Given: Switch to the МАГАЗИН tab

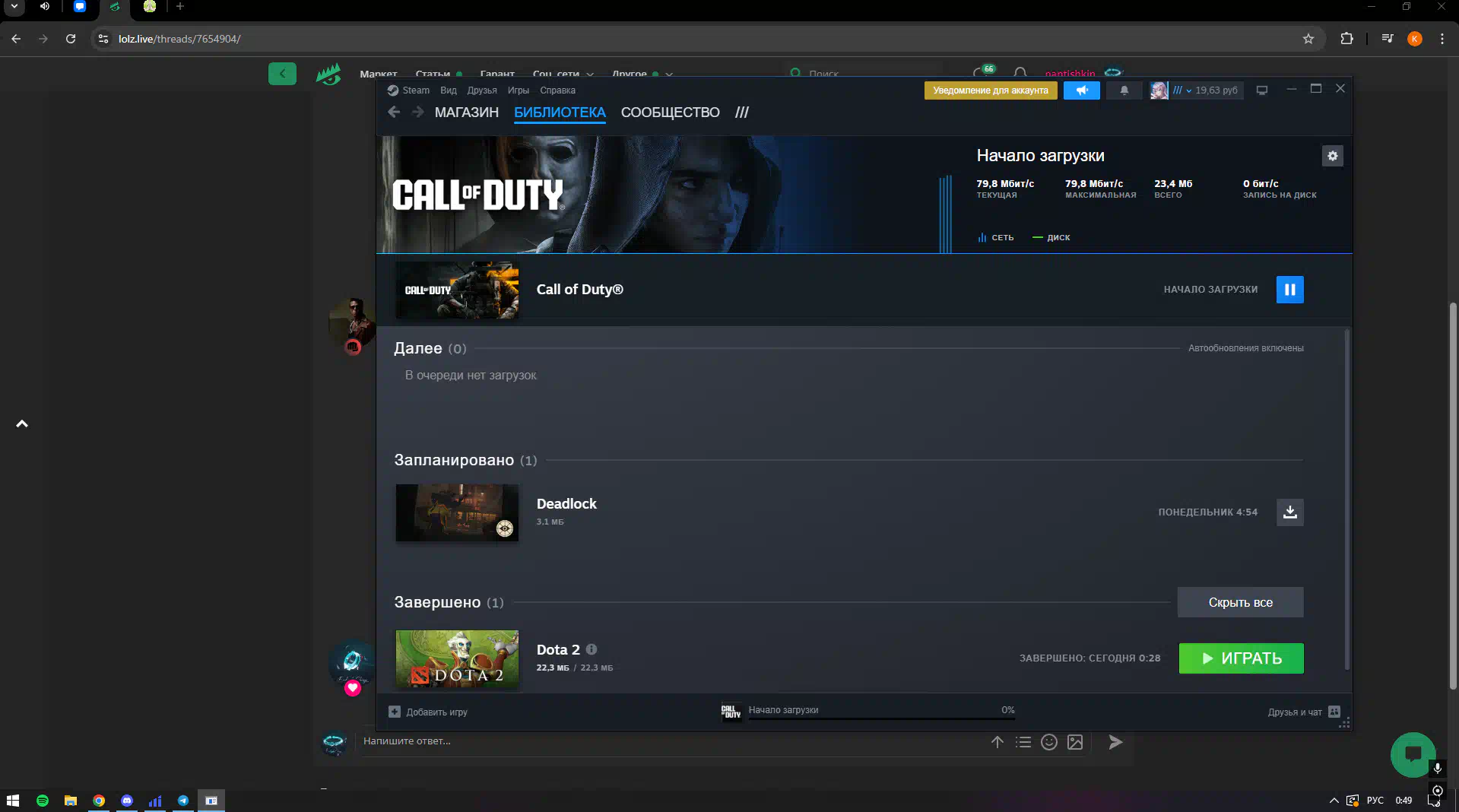Looking at the screenshot, I should click(x=466, y=113).
